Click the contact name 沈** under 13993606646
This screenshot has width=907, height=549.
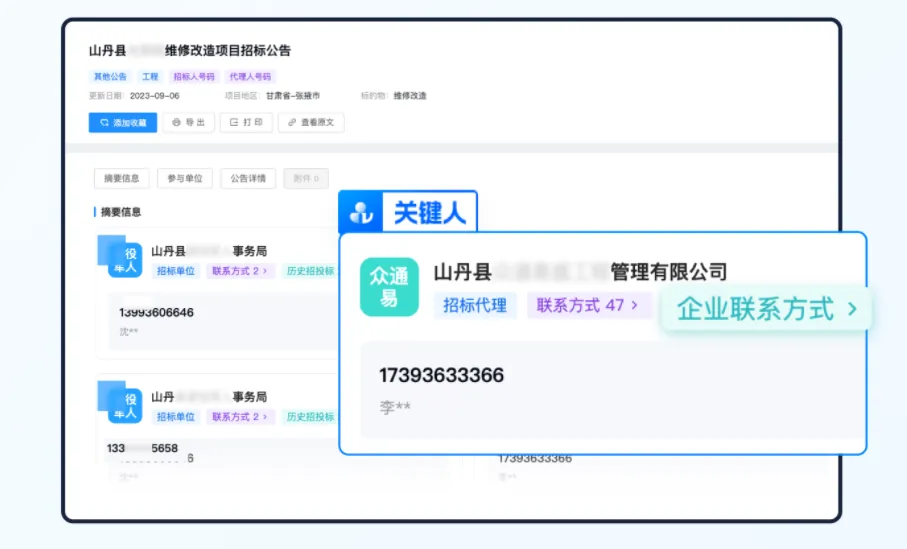point(128,331)
